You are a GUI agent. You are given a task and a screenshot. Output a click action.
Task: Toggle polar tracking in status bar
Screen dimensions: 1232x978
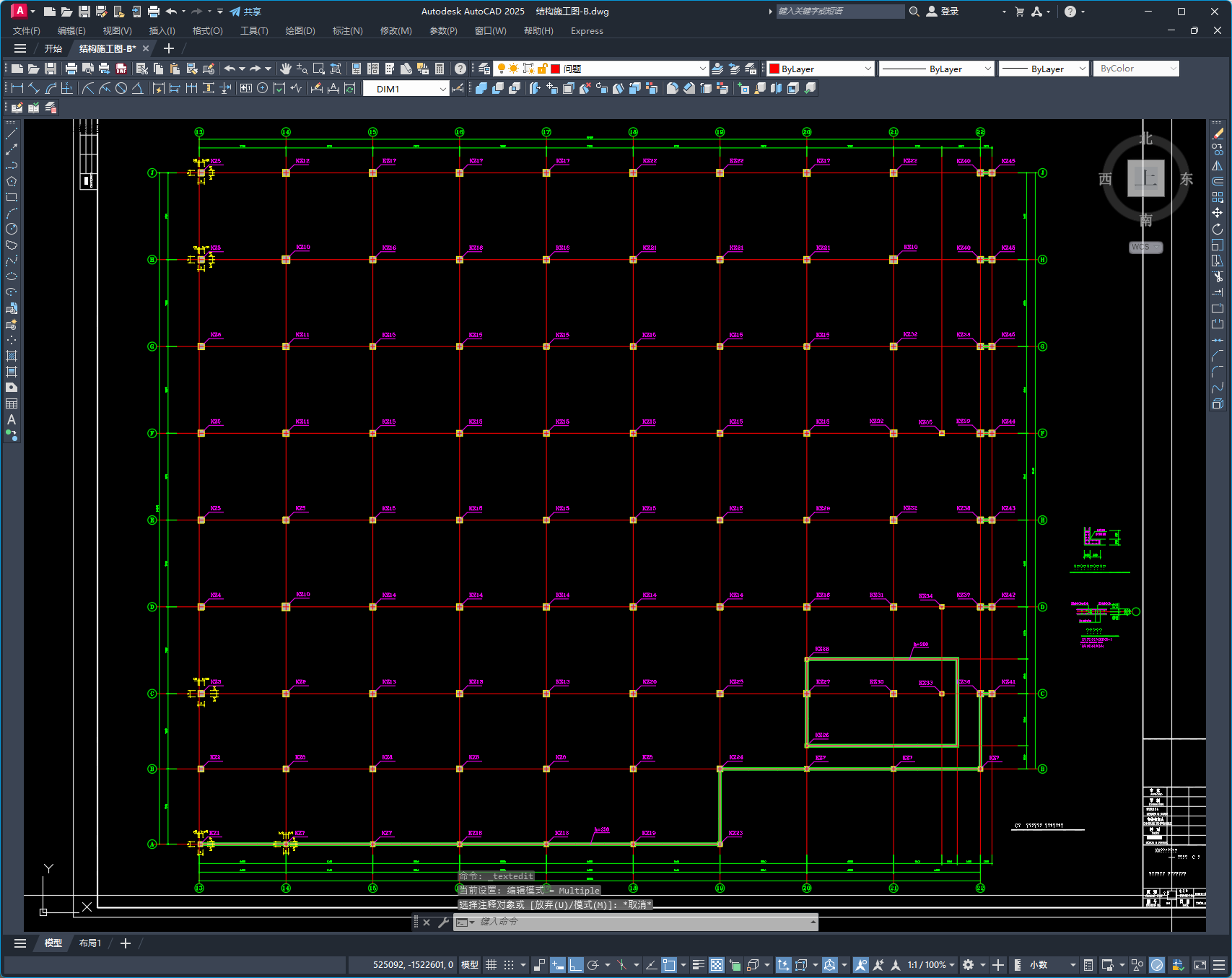pos(593,965)
